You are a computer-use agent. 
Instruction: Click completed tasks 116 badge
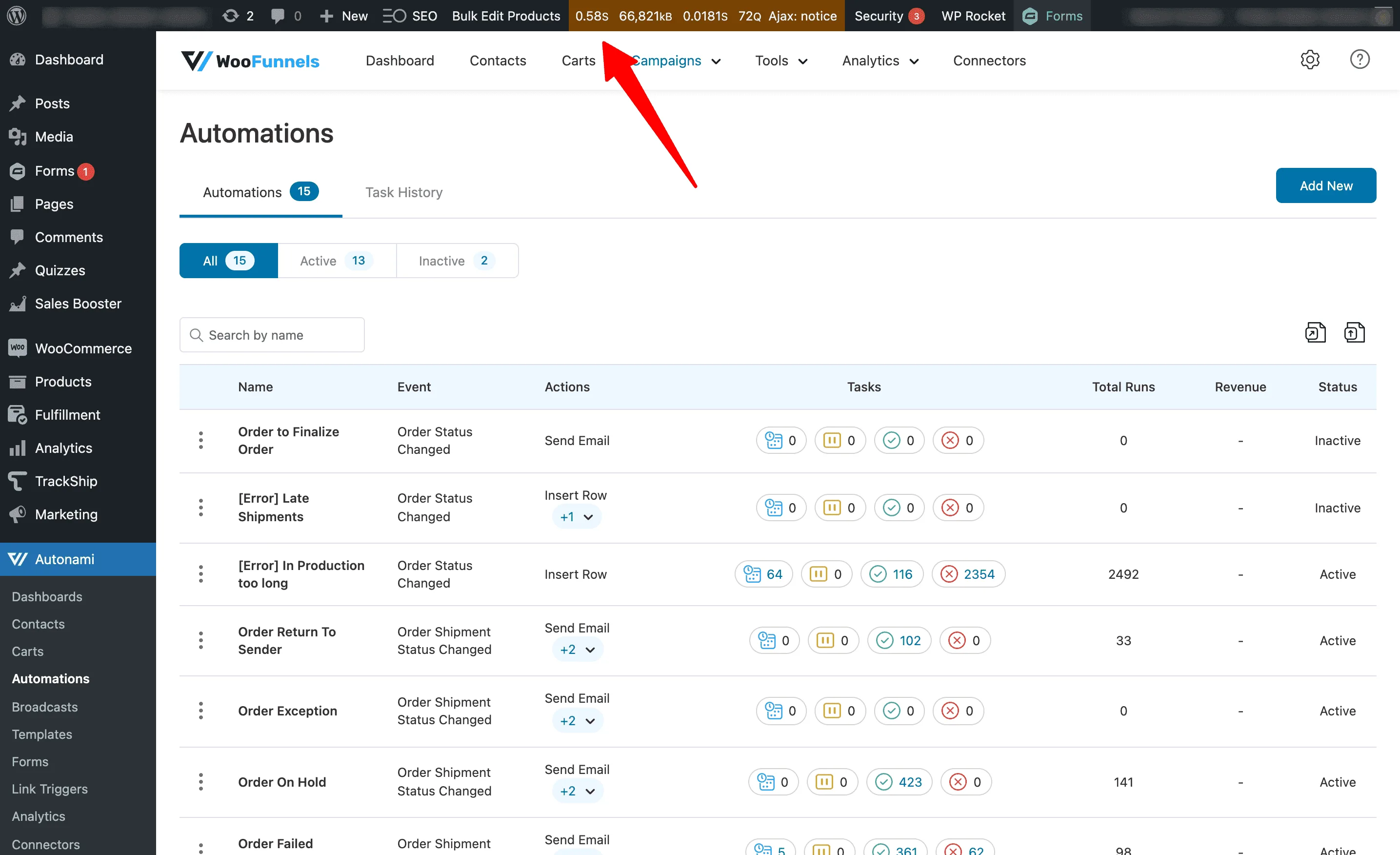point(892,574)
